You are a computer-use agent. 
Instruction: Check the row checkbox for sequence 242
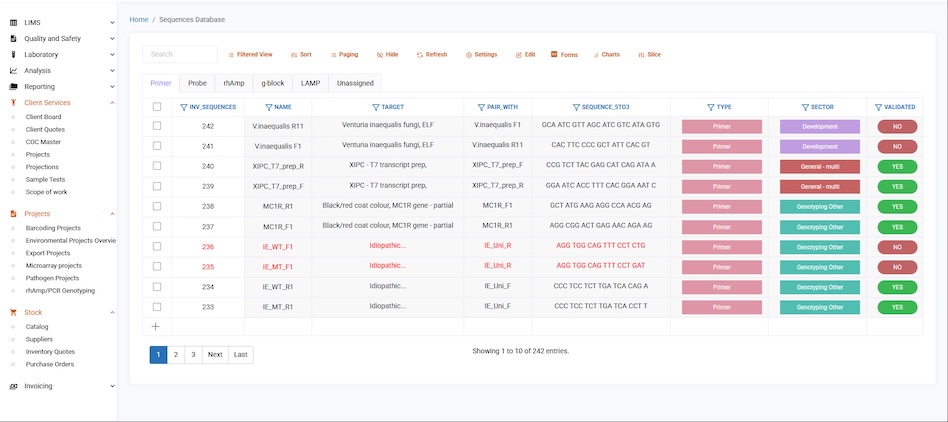coord(156,126)
